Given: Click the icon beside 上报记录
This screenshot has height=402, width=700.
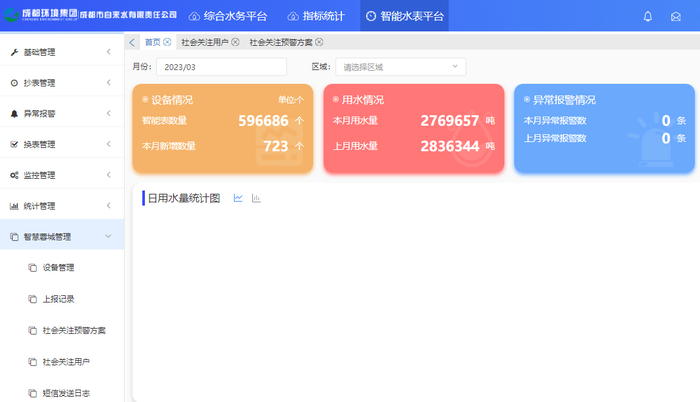Looking at the screenshot, I should coord(33,299).
